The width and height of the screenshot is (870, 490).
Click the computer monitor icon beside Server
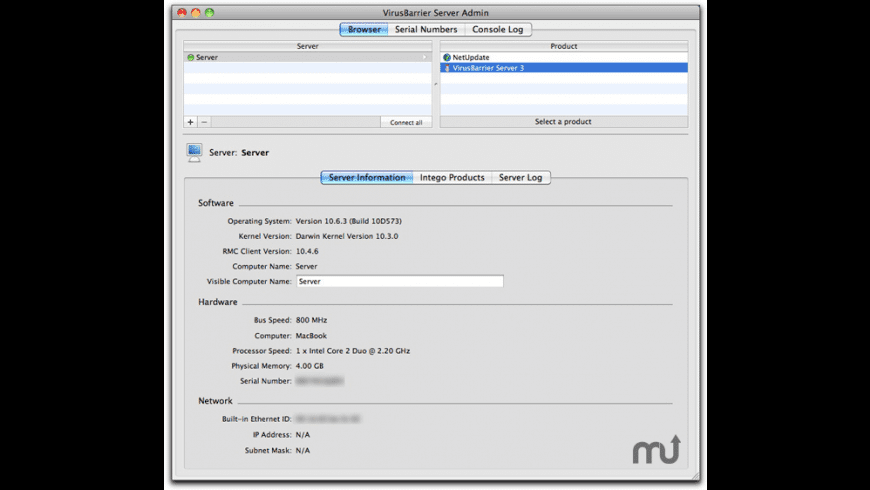click(194, 152)
